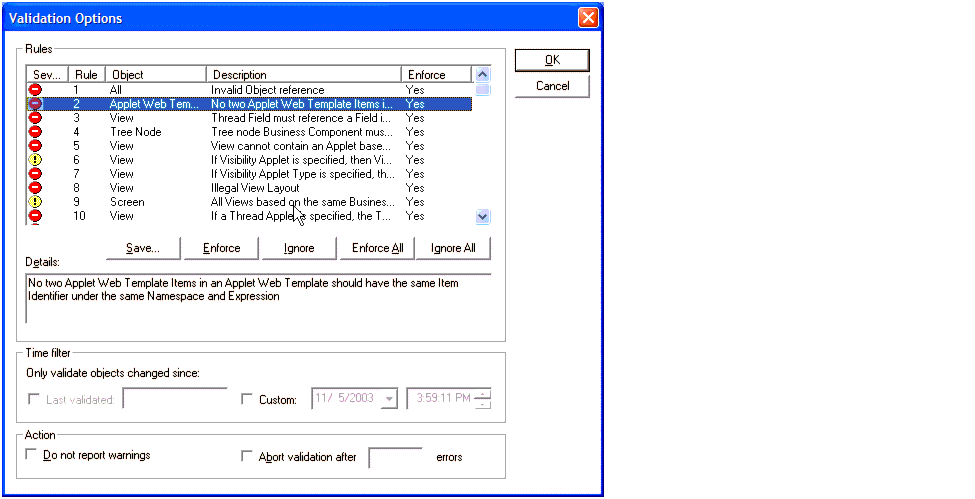Select the Invalid Object reference description
Viewport: 975px width, 499px height.
(267, 90)
